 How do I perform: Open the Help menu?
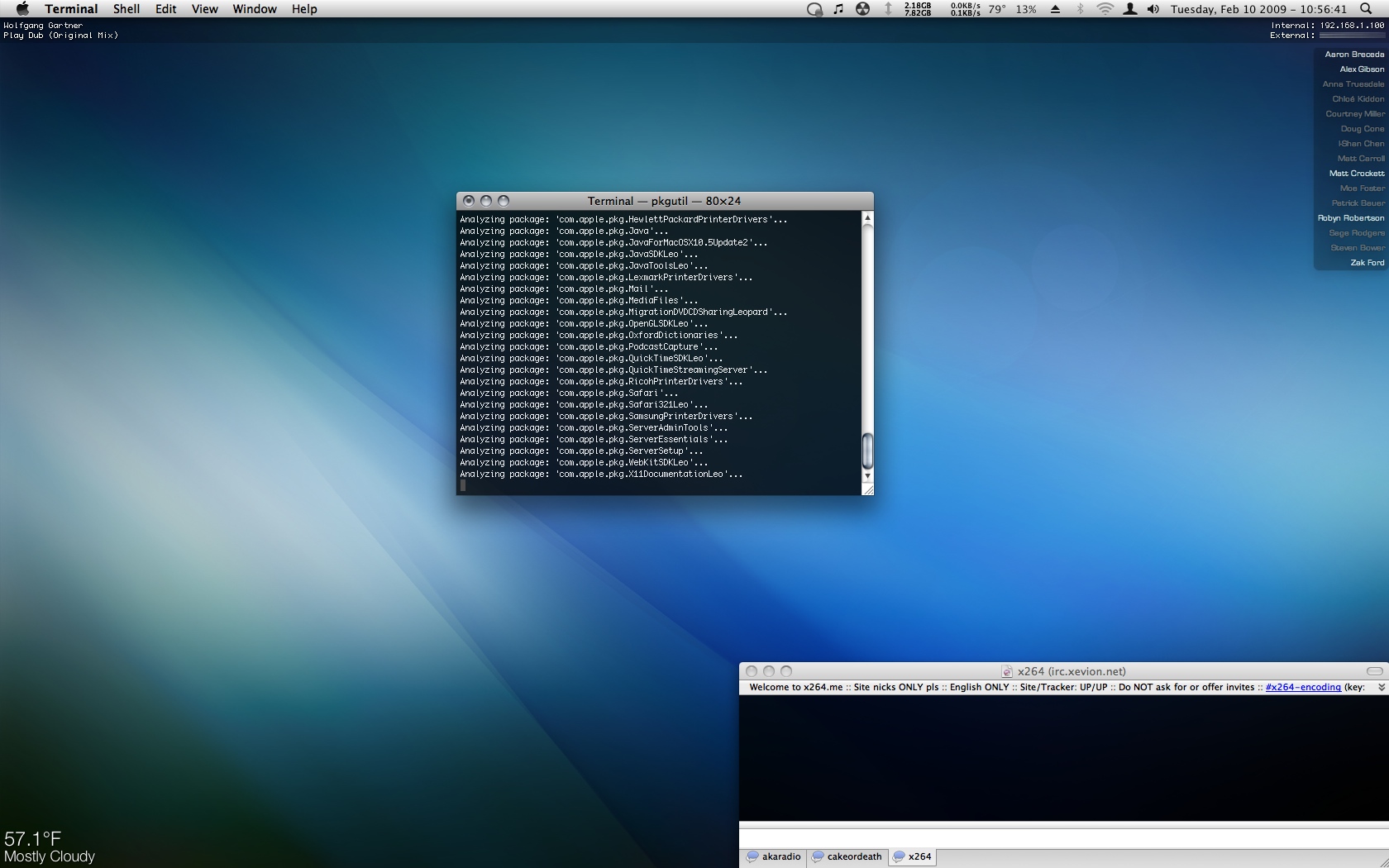[304, 9]
